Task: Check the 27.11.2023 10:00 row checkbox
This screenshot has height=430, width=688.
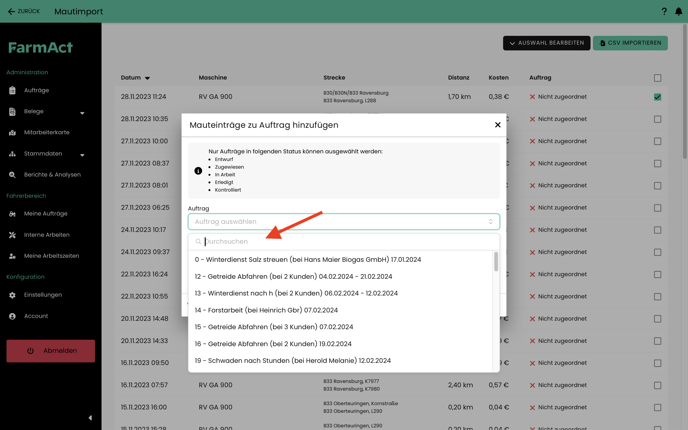Action: pos(657,141)
